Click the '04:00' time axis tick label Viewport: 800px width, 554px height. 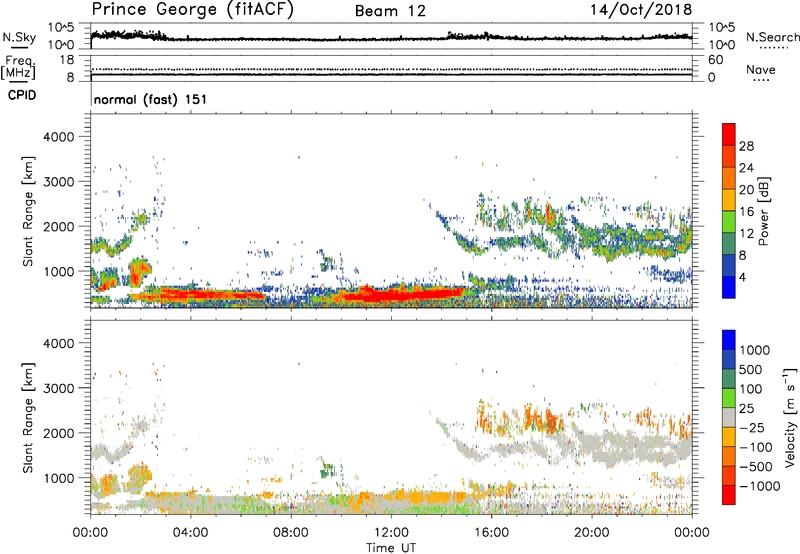coord(191,533)
